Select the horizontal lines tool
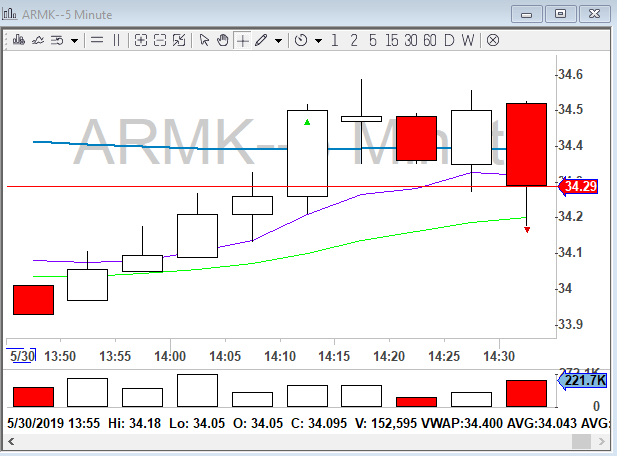Viewport: 617px width, 456px height. [97, 40]
